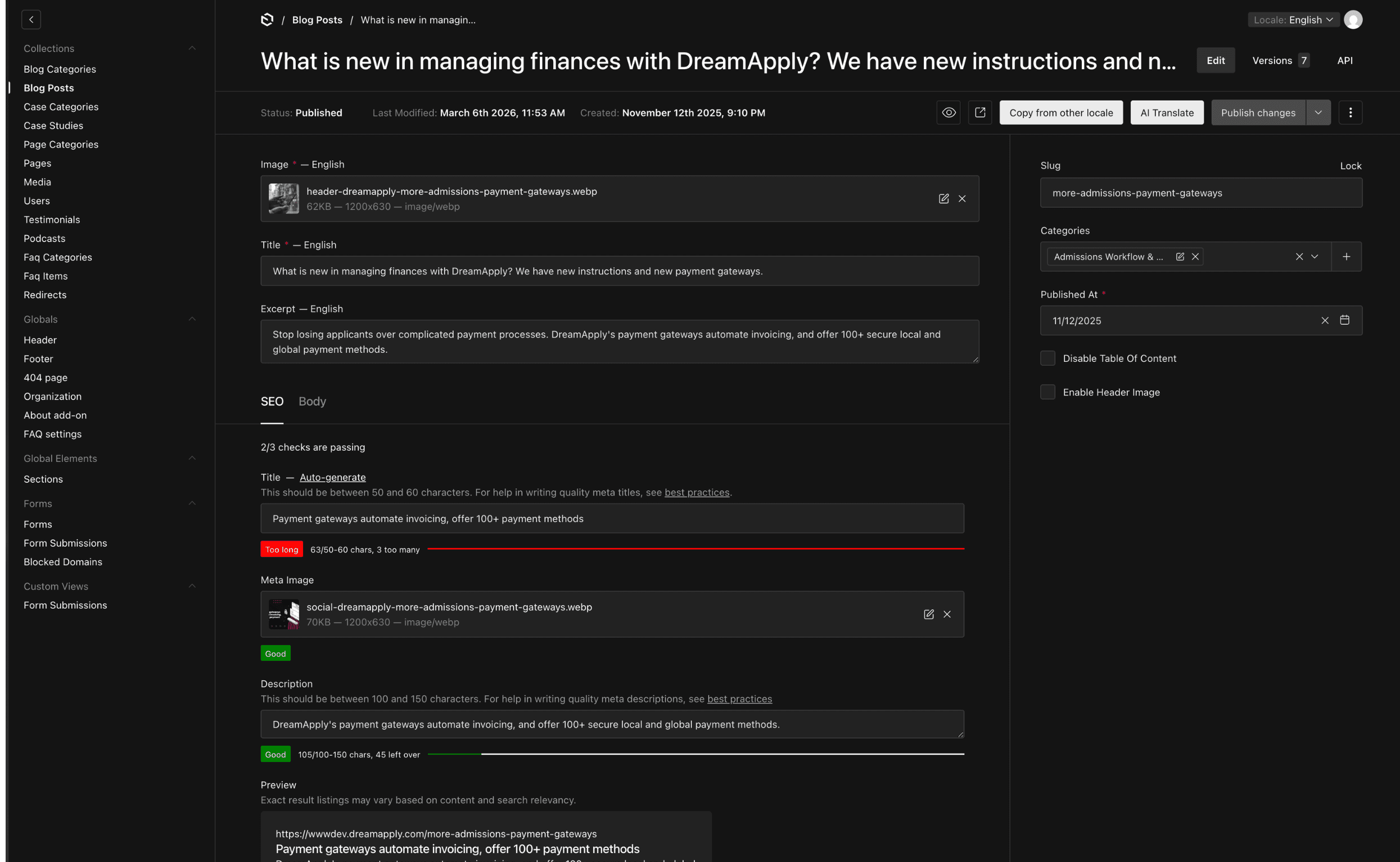The image size is (1400, 862).
Task: Open Sections under Global Elements
Action: click(43, 479)
